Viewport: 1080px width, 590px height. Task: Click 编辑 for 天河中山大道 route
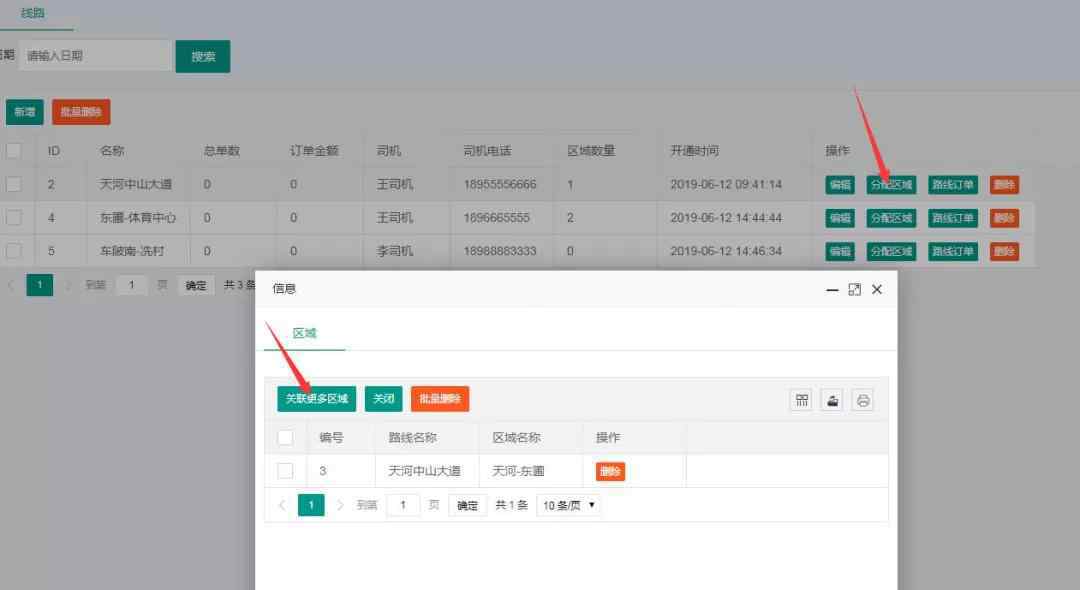click(840, 185)
